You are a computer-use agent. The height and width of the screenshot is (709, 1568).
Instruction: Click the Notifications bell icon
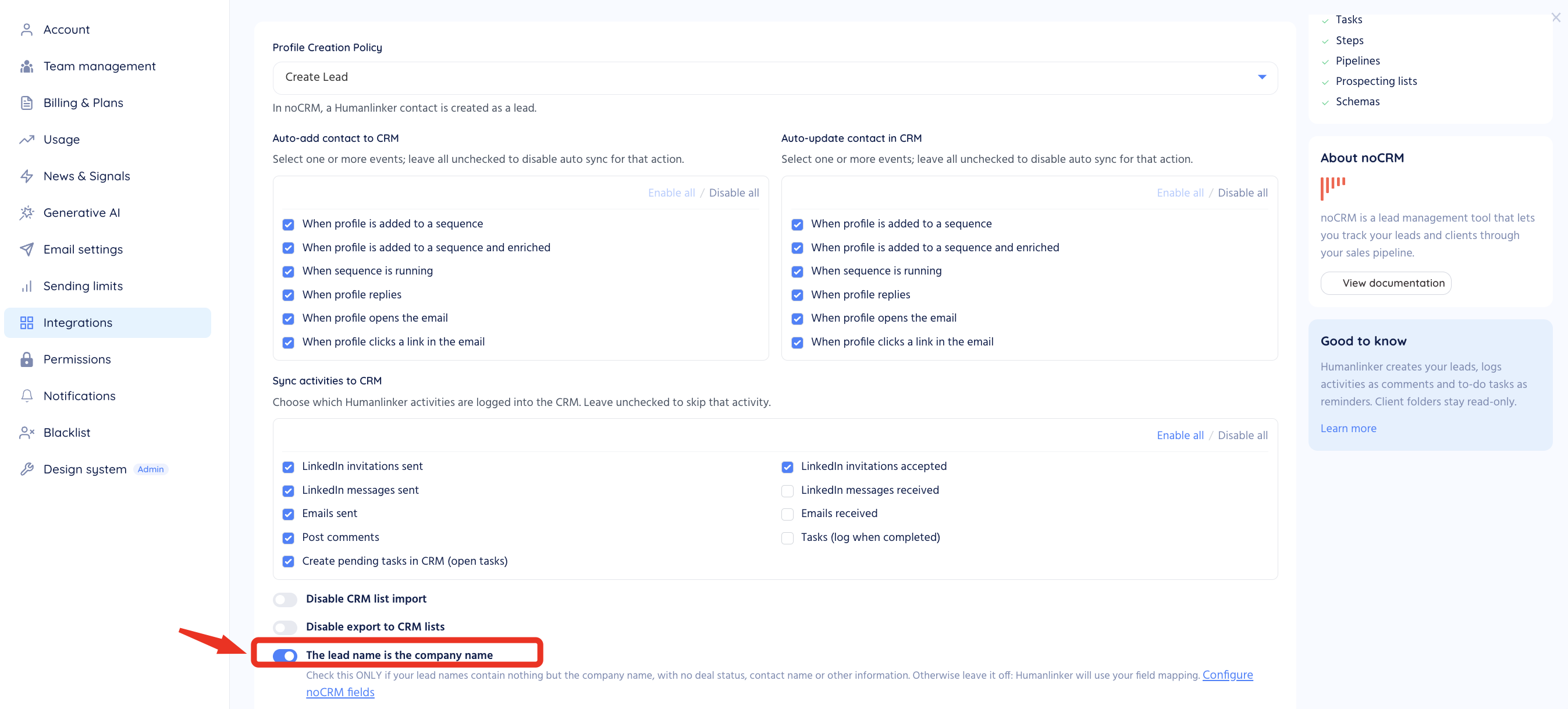pyautogui.click(x=26, y=396)
